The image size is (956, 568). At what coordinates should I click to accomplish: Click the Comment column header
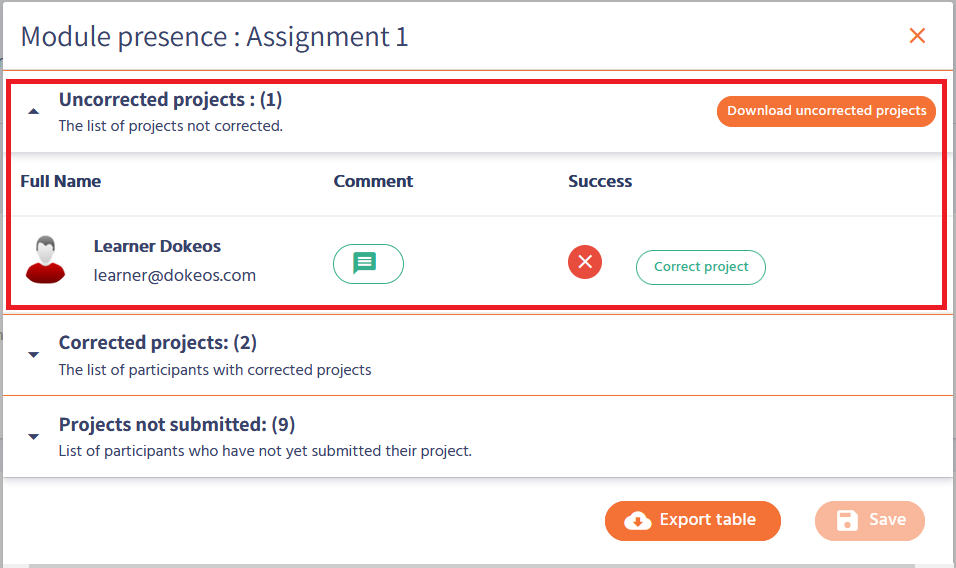(x=373, y=181)
